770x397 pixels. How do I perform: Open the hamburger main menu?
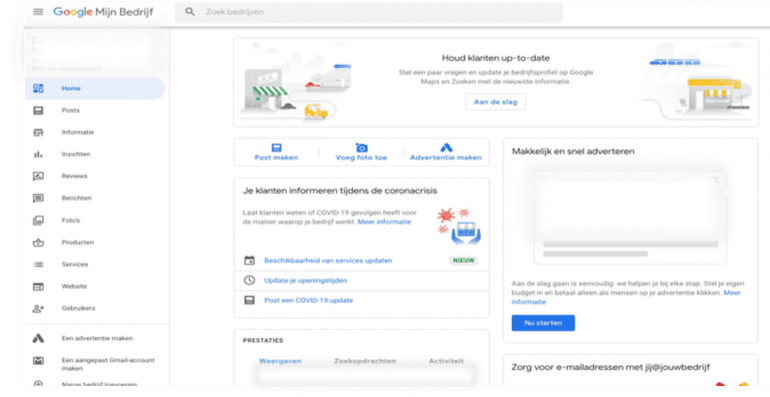38,12
